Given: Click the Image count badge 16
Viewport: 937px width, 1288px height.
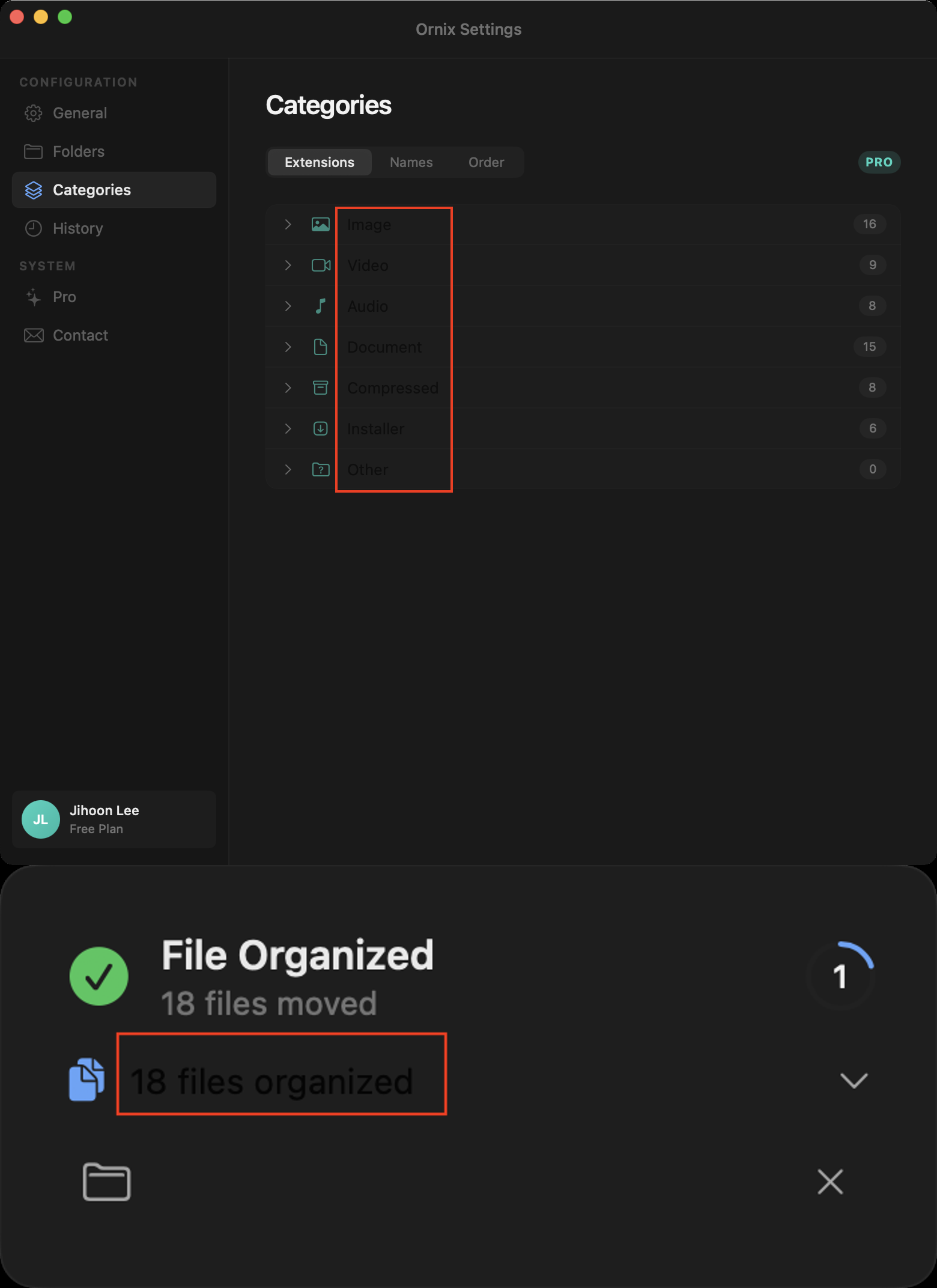Looking at the screenshot, I should pos(870,224).
